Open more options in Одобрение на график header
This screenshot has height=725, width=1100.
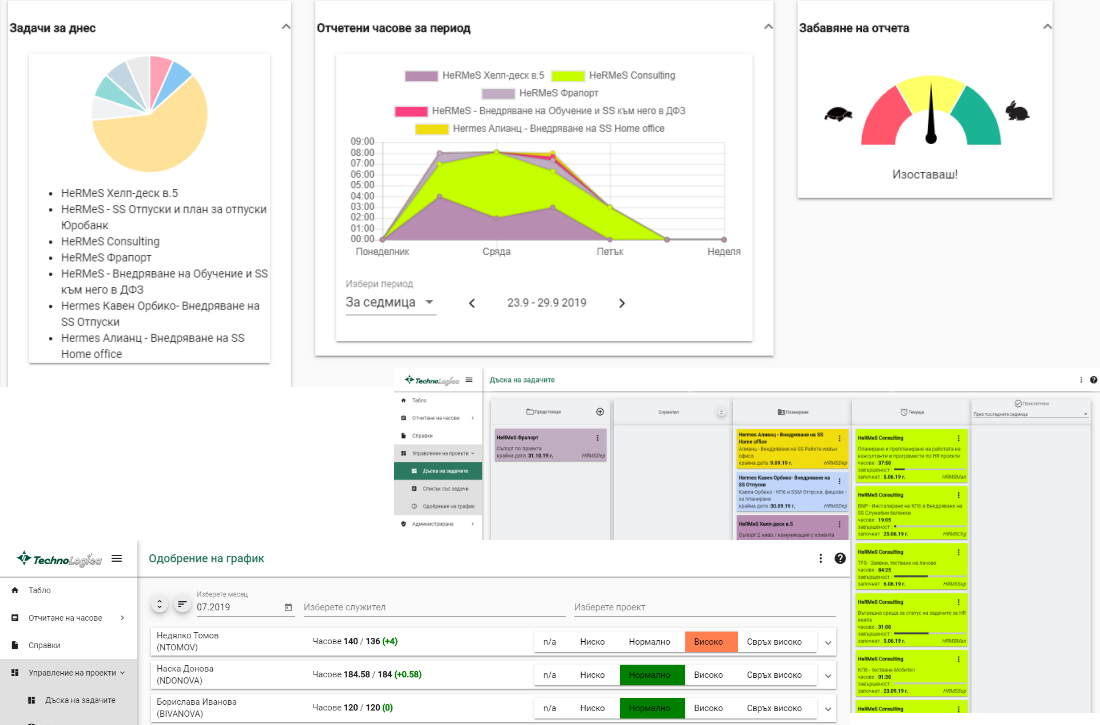click(x=820, y=559)
